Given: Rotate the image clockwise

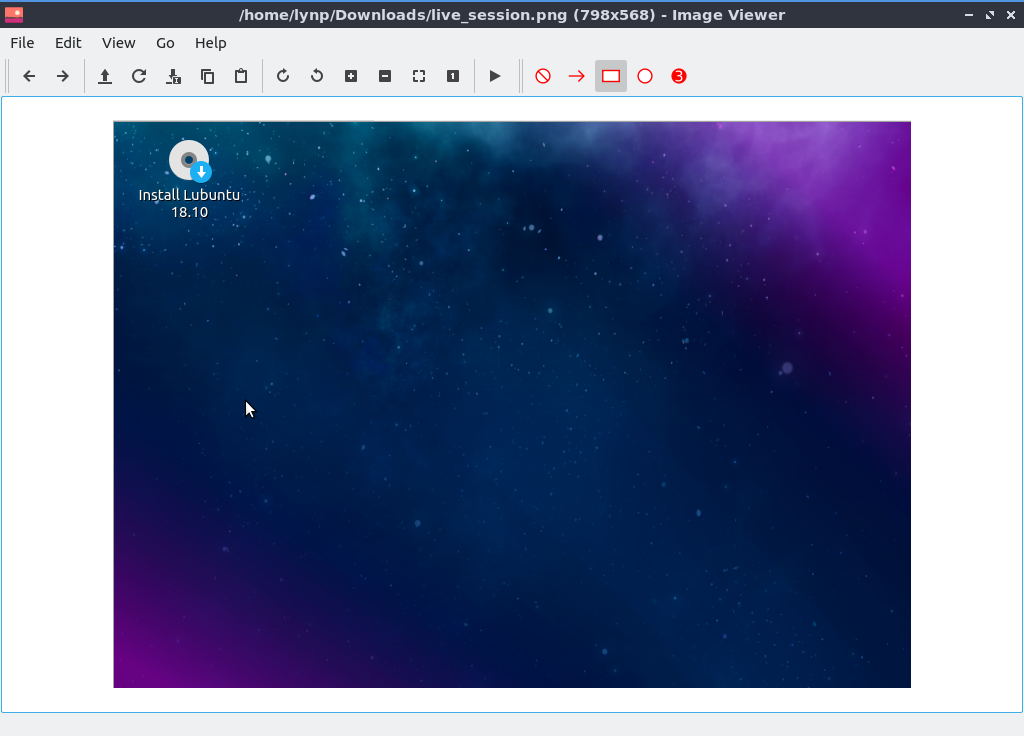Looking at the screenshot, I should pos(283,76).
